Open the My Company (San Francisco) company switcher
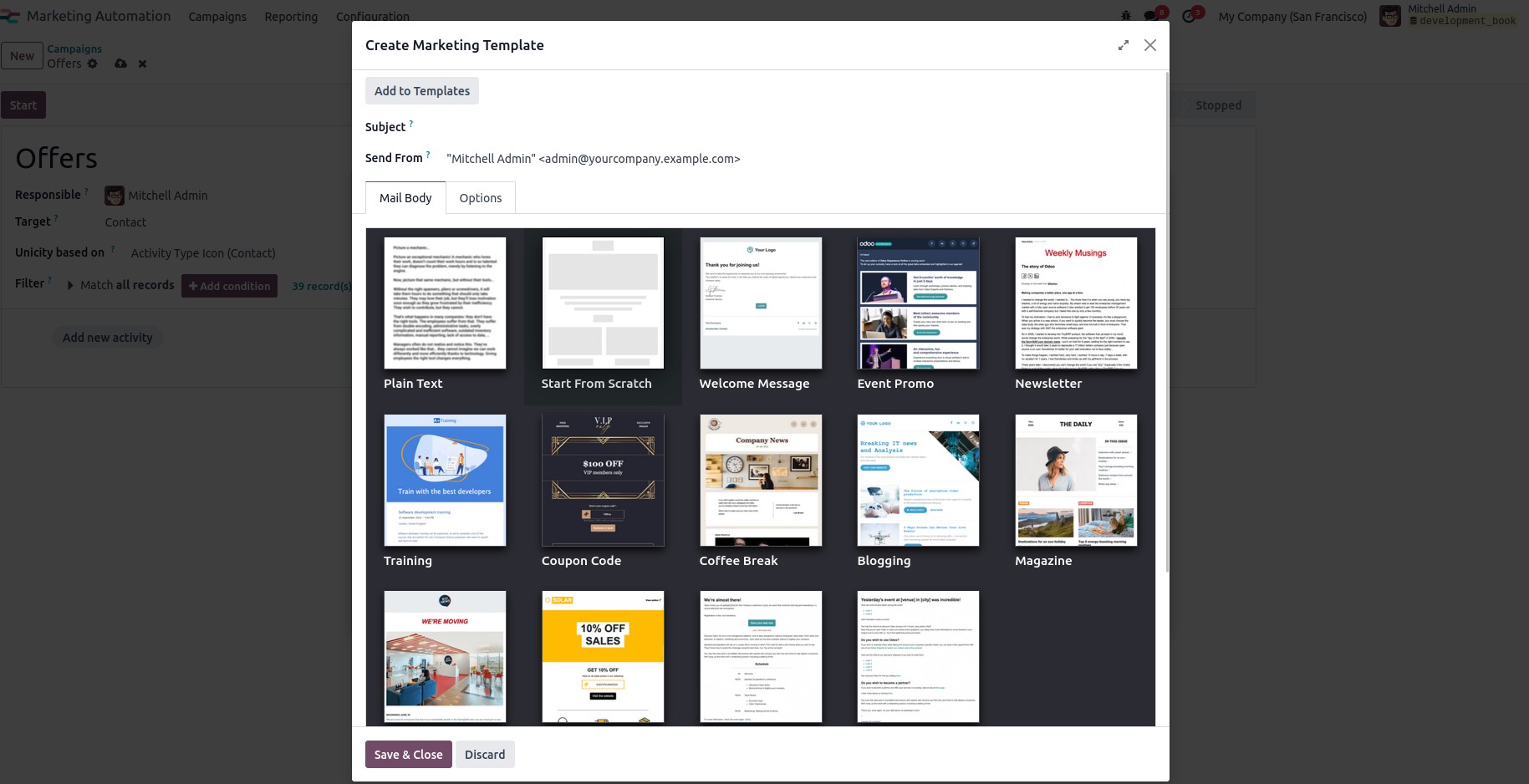Screen dimensions: 1529x784 pos(1292,16)
